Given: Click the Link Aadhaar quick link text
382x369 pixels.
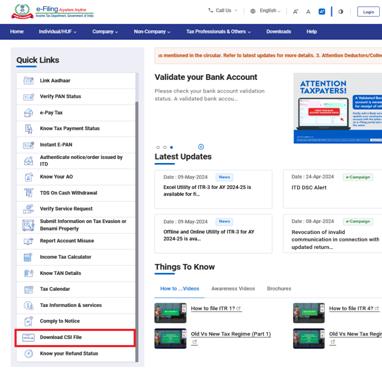Looking at the screenshot, I should click(x=55, y=81).
